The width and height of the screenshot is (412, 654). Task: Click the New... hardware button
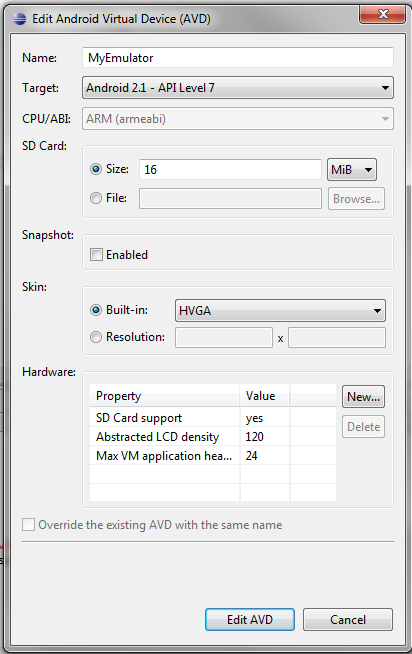click(363, 397)
